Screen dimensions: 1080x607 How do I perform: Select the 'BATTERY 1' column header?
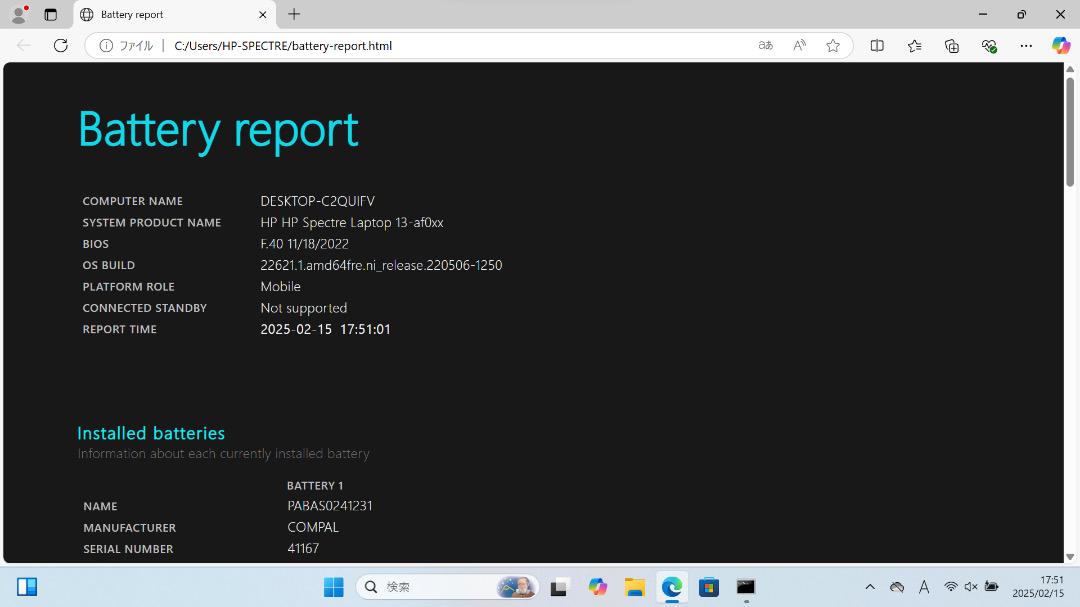click(x=315, y=486)
